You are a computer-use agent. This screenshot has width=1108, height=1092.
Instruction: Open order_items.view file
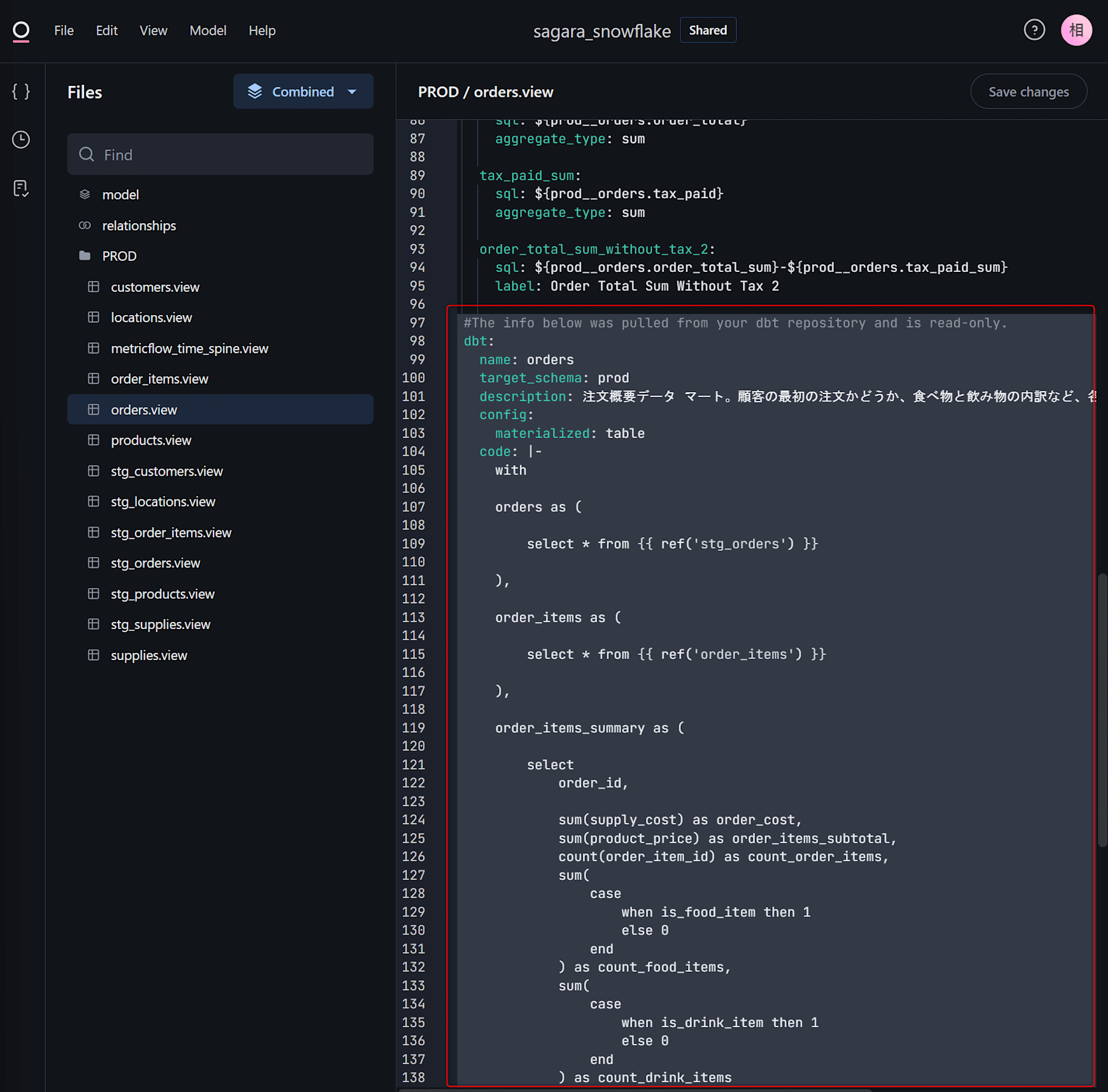(x=220, y=378)
